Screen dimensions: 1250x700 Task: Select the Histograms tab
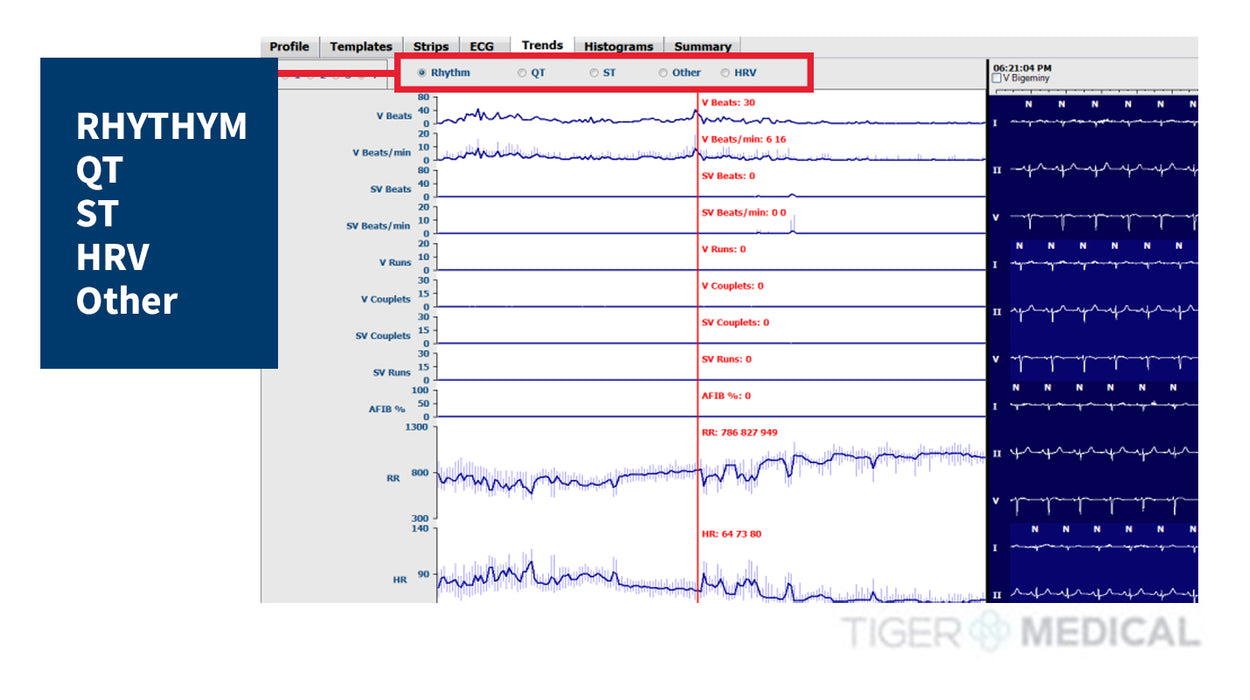[618, 47]
